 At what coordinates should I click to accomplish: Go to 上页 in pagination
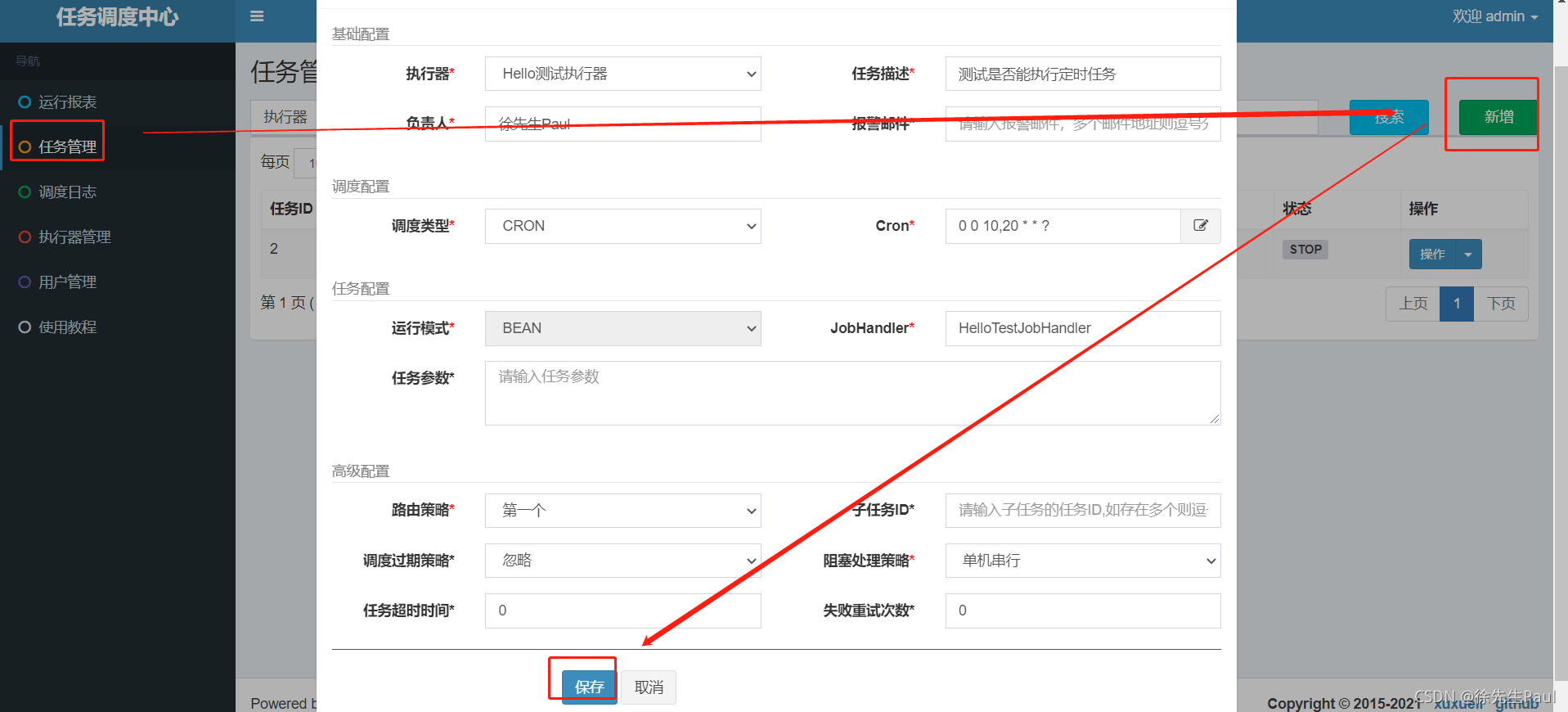pyautogui.click(x=1413, y=304)
